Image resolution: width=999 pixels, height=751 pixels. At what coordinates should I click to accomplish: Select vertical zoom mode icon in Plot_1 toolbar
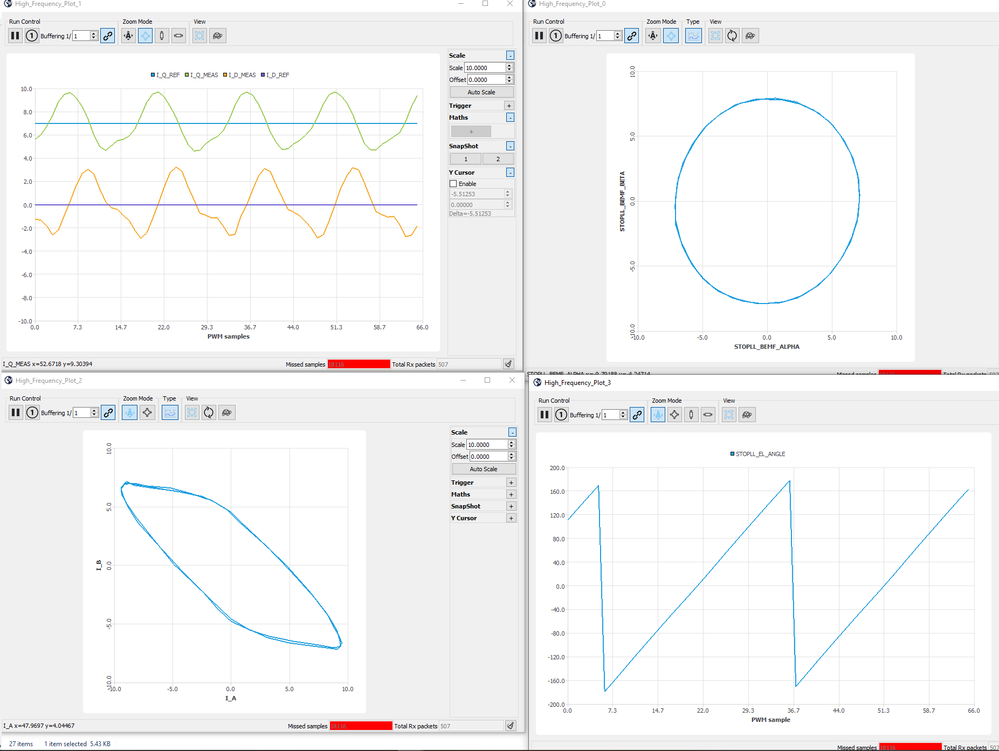click(162, 36)
